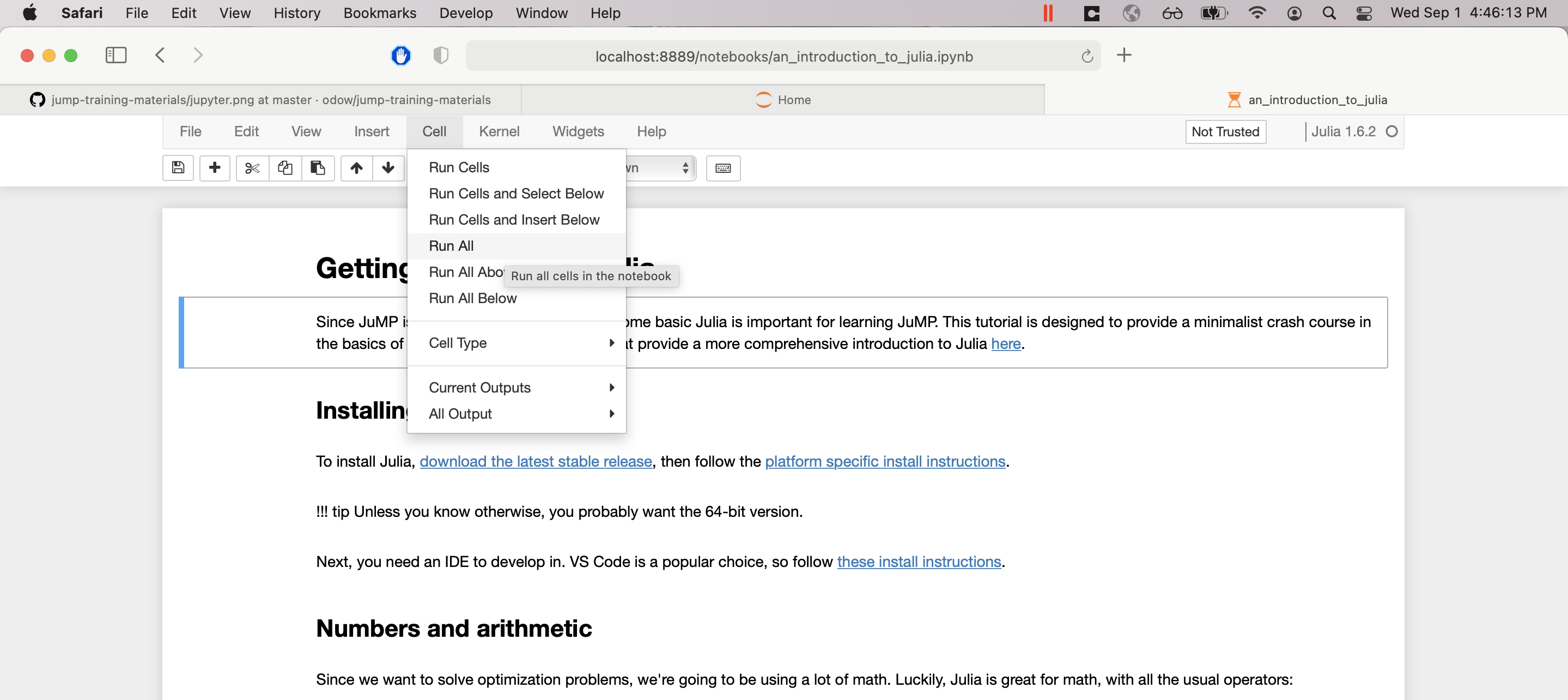Viewport: 1568px width, 700px height.
Task: Click the save notebook floppy disk icon
Action: pos(178,167)
